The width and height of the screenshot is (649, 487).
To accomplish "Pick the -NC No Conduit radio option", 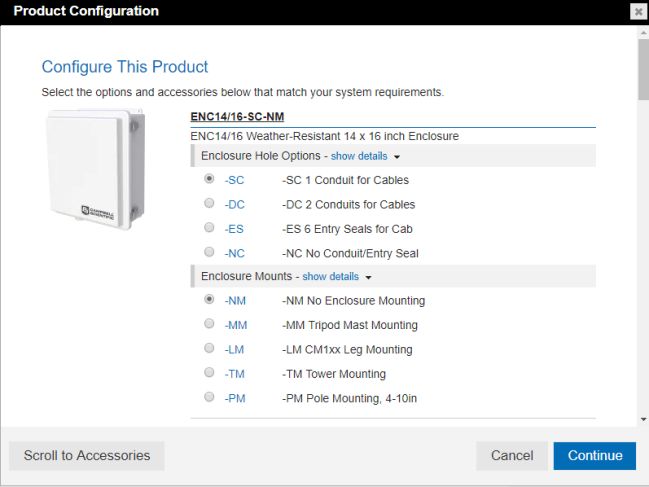I will tap(209, 252).
